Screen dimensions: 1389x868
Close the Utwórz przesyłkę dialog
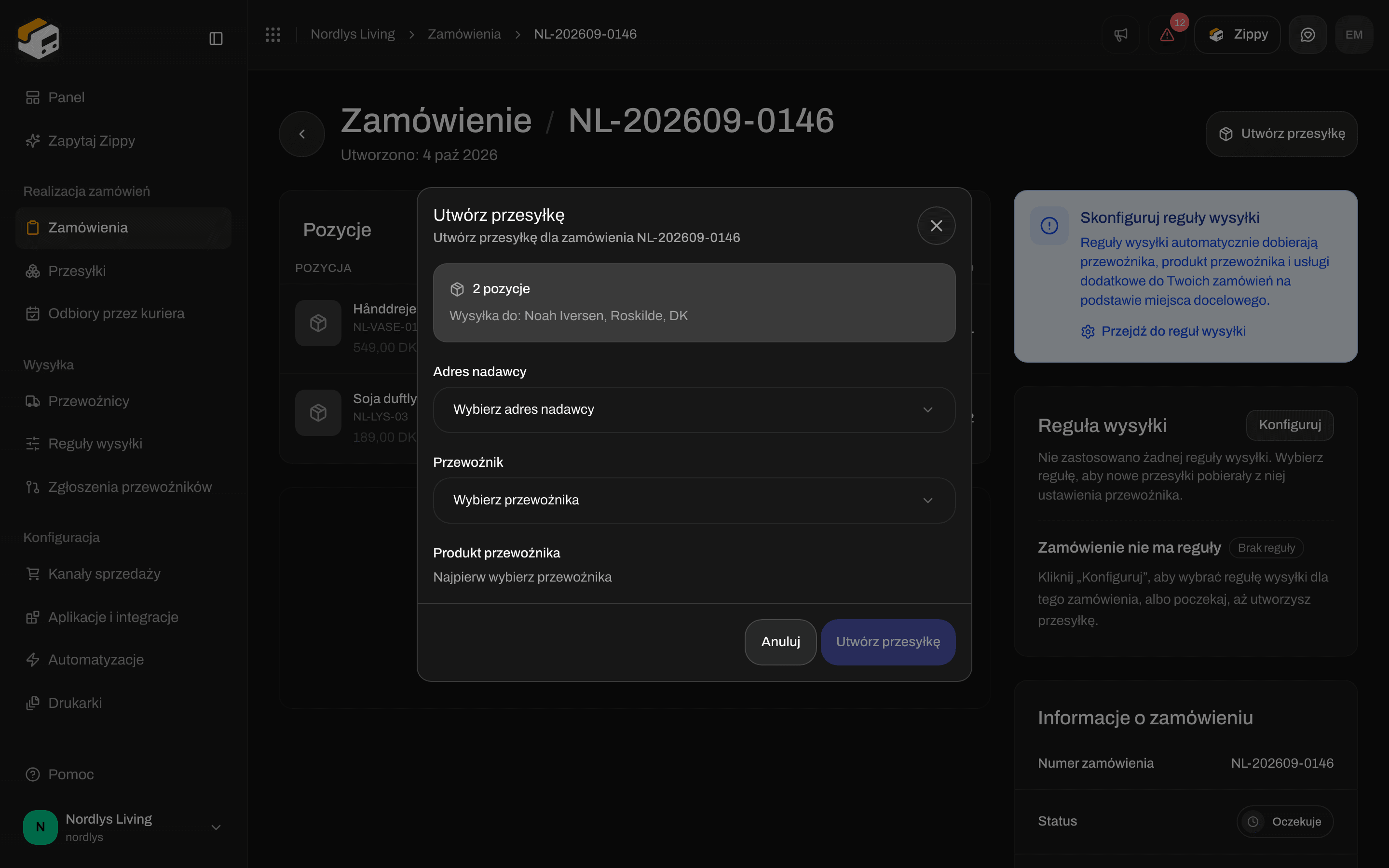pos(936,226)
